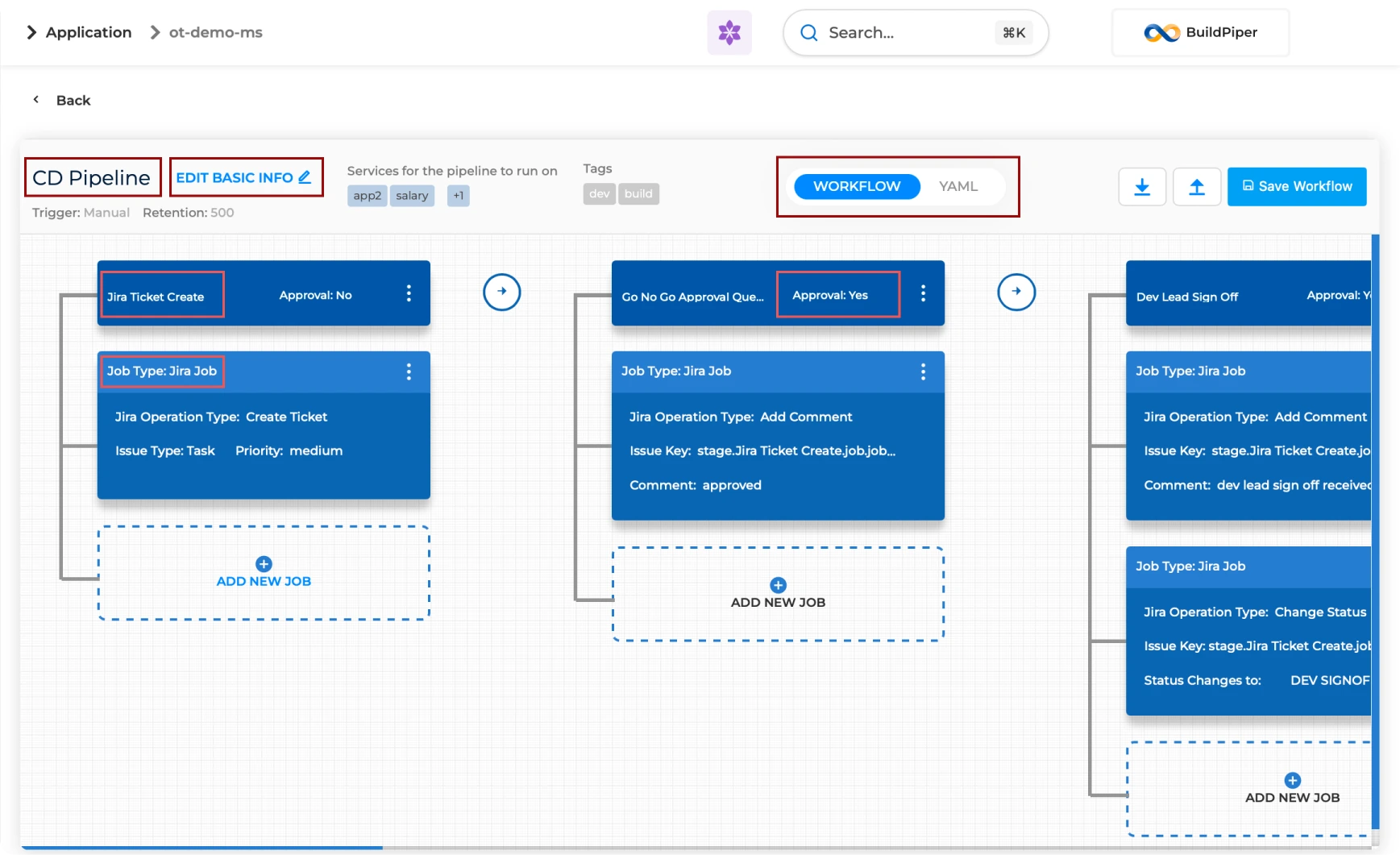Screen dimensions: 1400x855
Task: Click the Go No Go Approval Que... stage name
Action: coord(692,297)
